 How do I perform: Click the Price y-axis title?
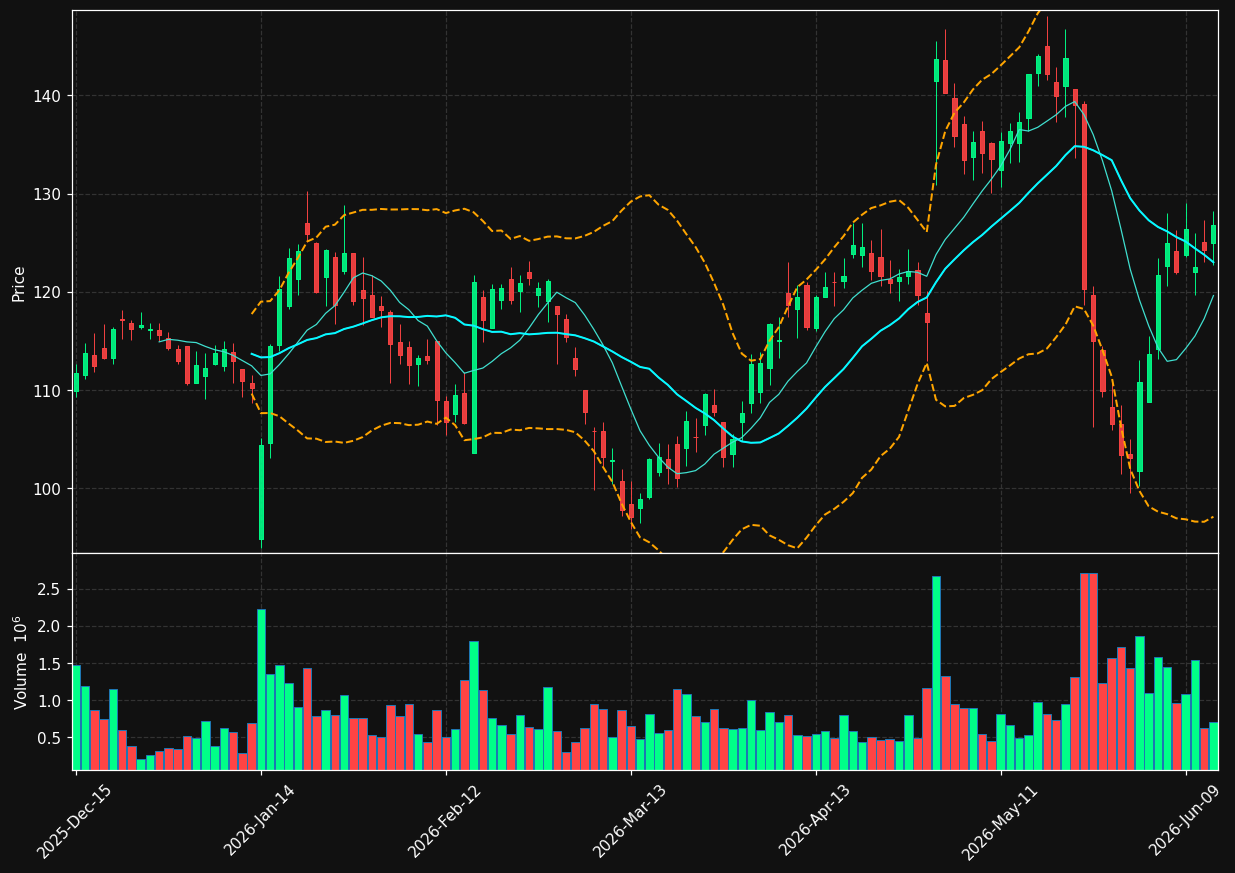click(x=19, y=282)
